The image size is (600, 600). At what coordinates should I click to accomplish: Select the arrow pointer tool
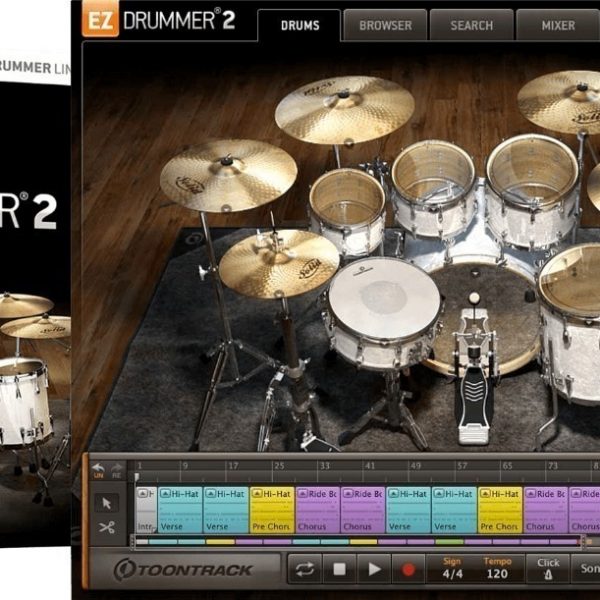(107, 503)
